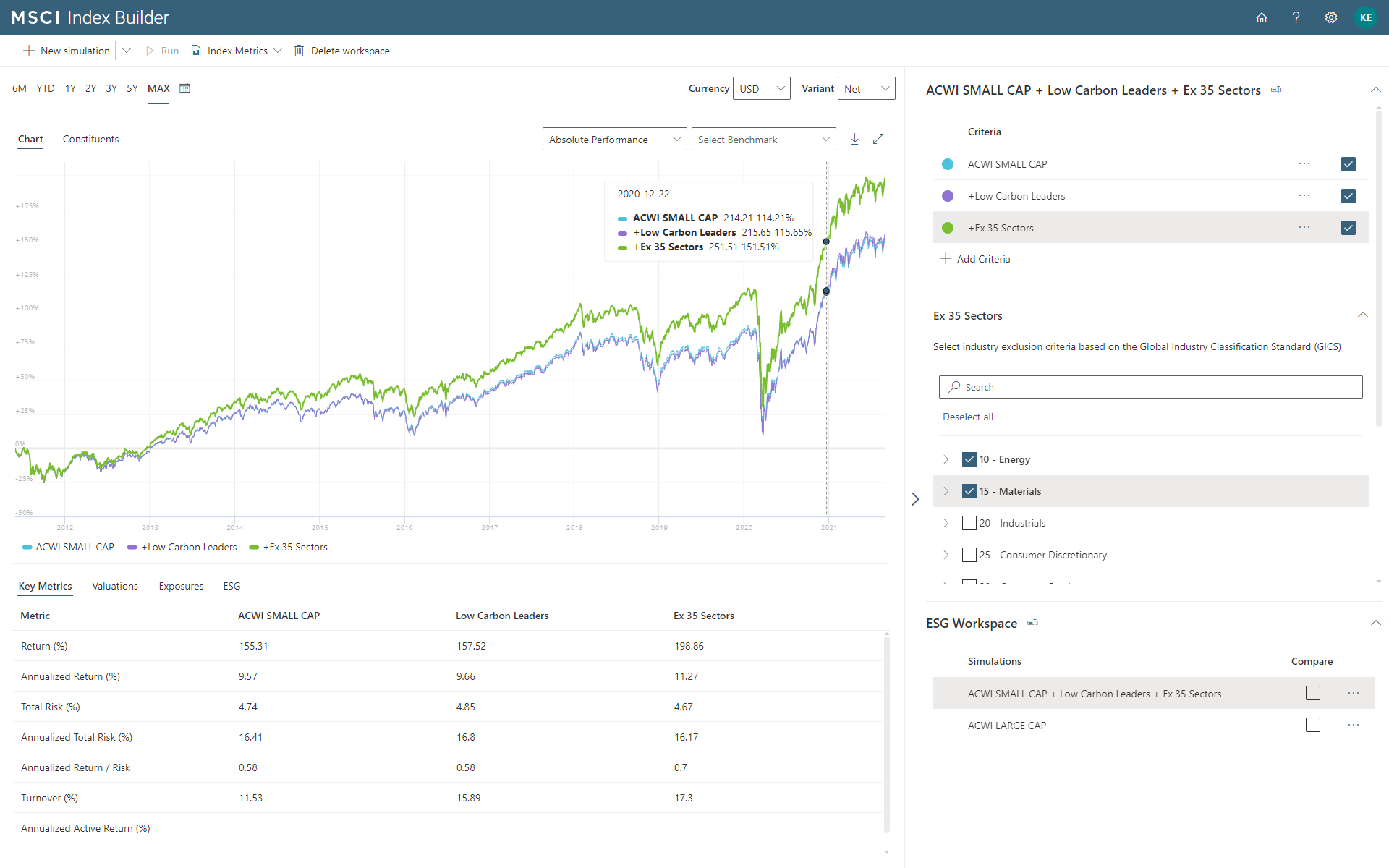The image size is (1389, 868).
Task: Select the Chart tab
Action: pos(30,139)
